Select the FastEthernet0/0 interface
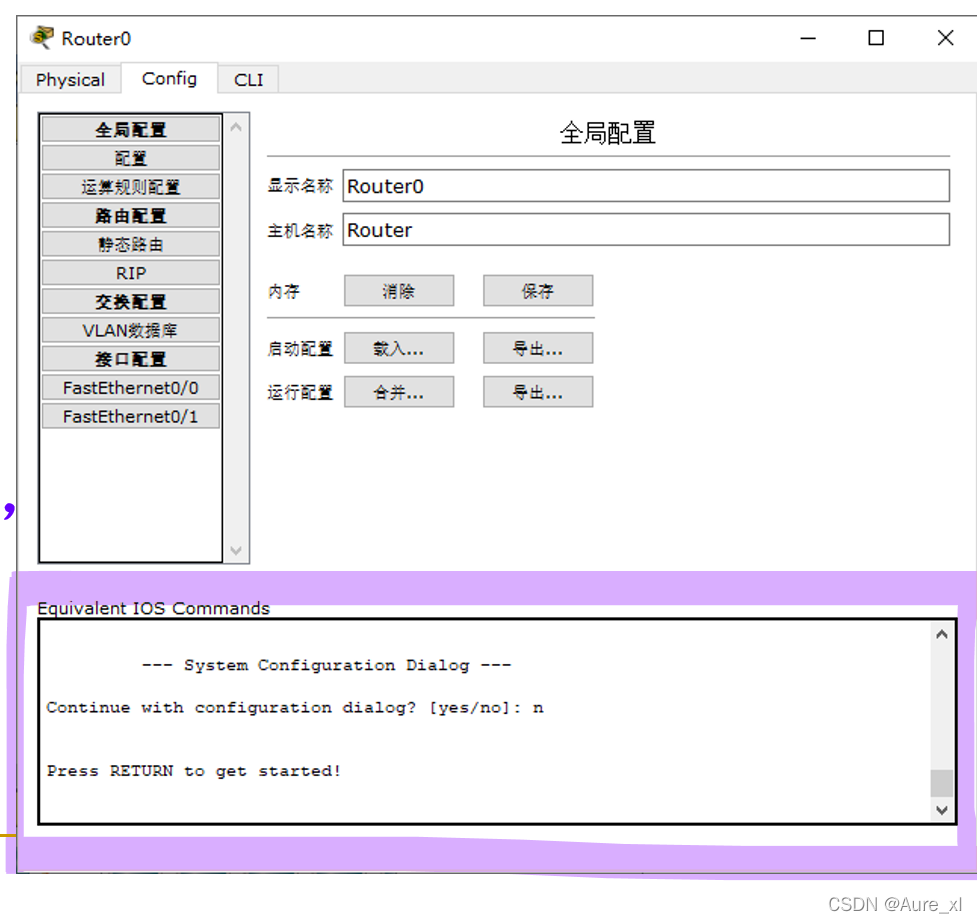 [x=131, y=388]
